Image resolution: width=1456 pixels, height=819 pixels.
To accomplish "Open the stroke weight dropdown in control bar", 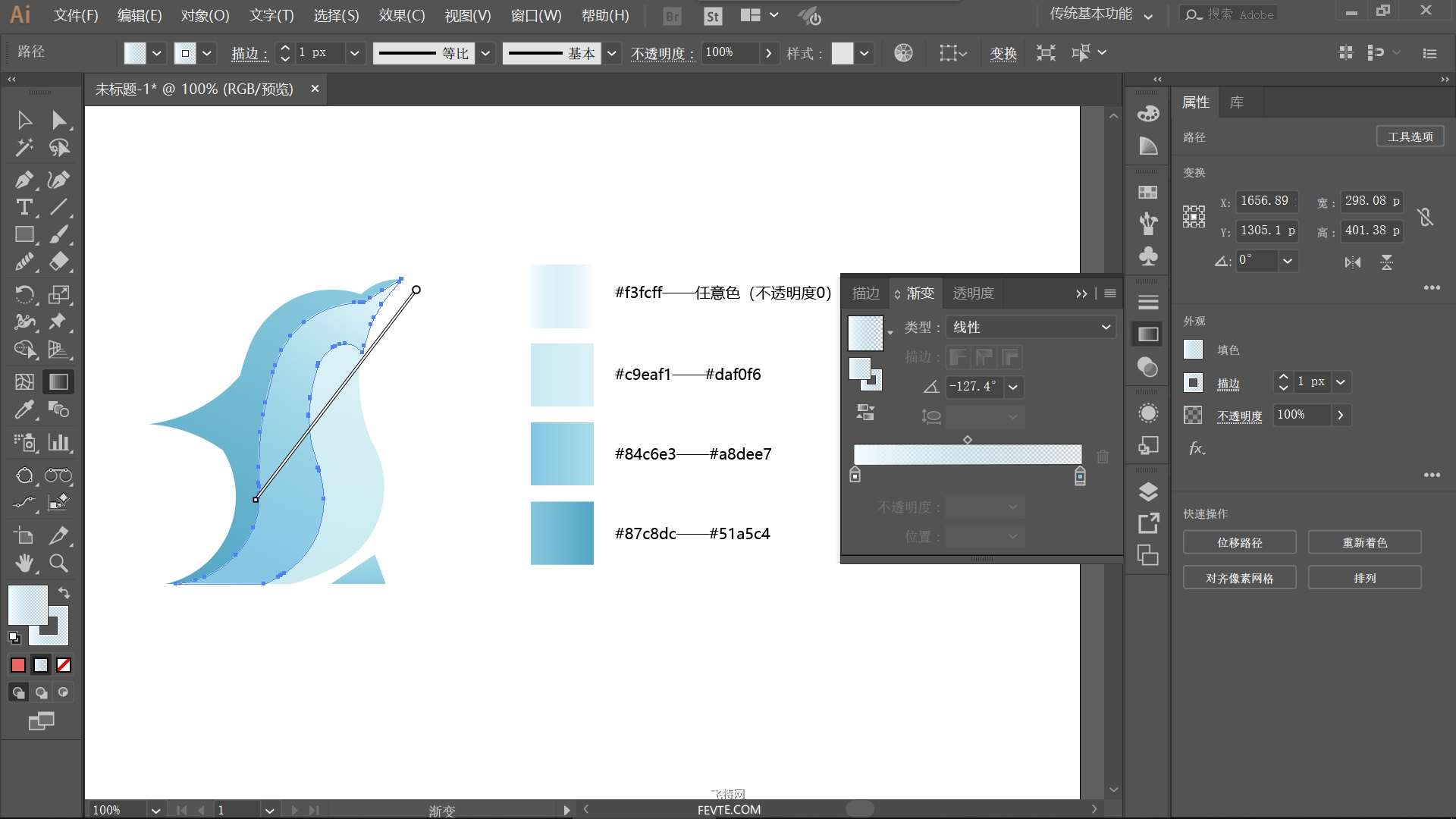I will pos(354,53).
